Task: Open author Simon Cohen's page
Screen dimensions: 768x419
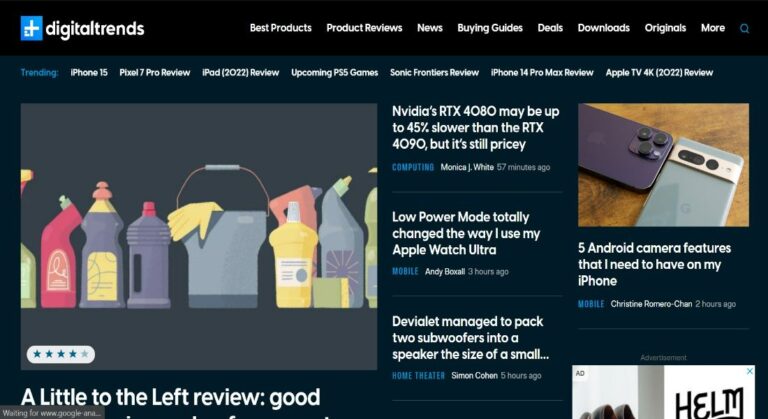Action: pos(474,375)
